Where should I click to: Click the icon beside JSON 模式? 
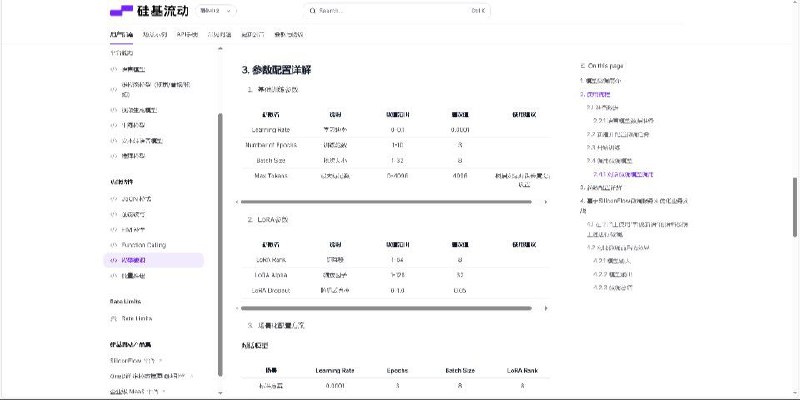(114, 199)
